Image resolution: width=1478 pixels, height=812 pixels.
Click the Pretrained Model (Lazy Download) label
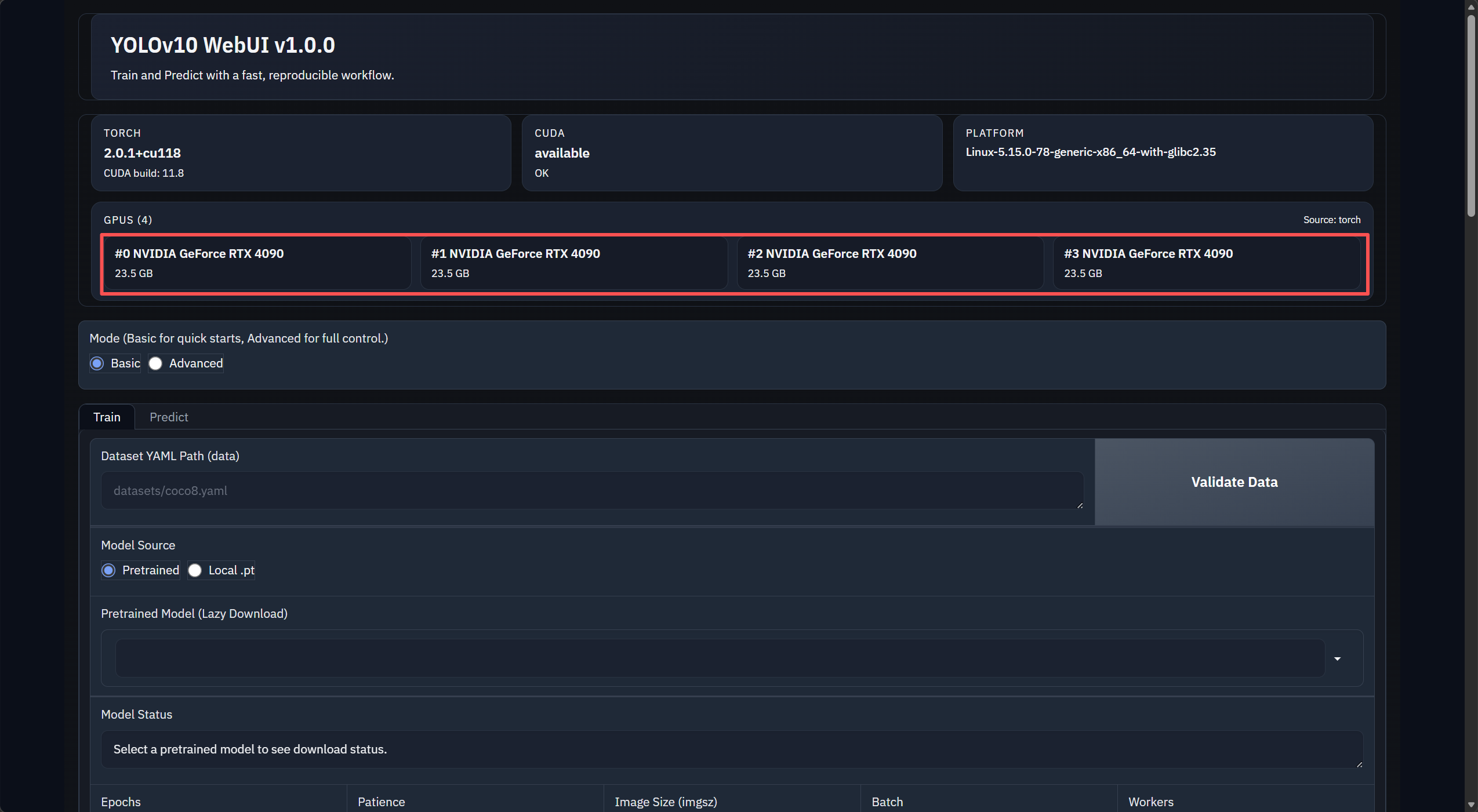tap(194, 614)
